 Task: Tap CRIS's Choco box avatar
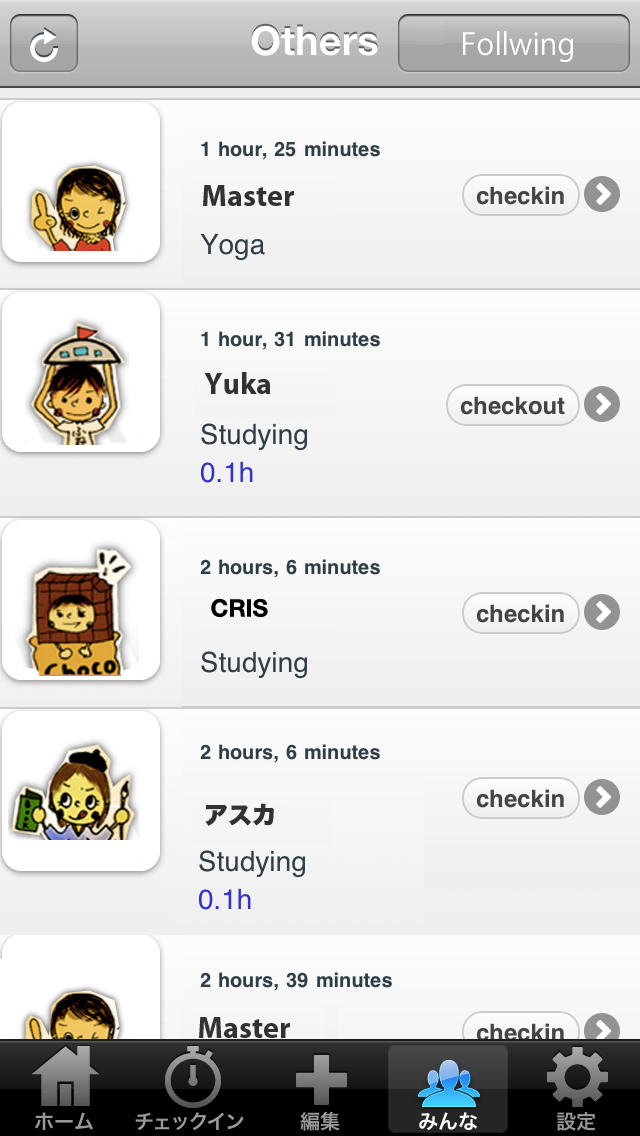81,600
